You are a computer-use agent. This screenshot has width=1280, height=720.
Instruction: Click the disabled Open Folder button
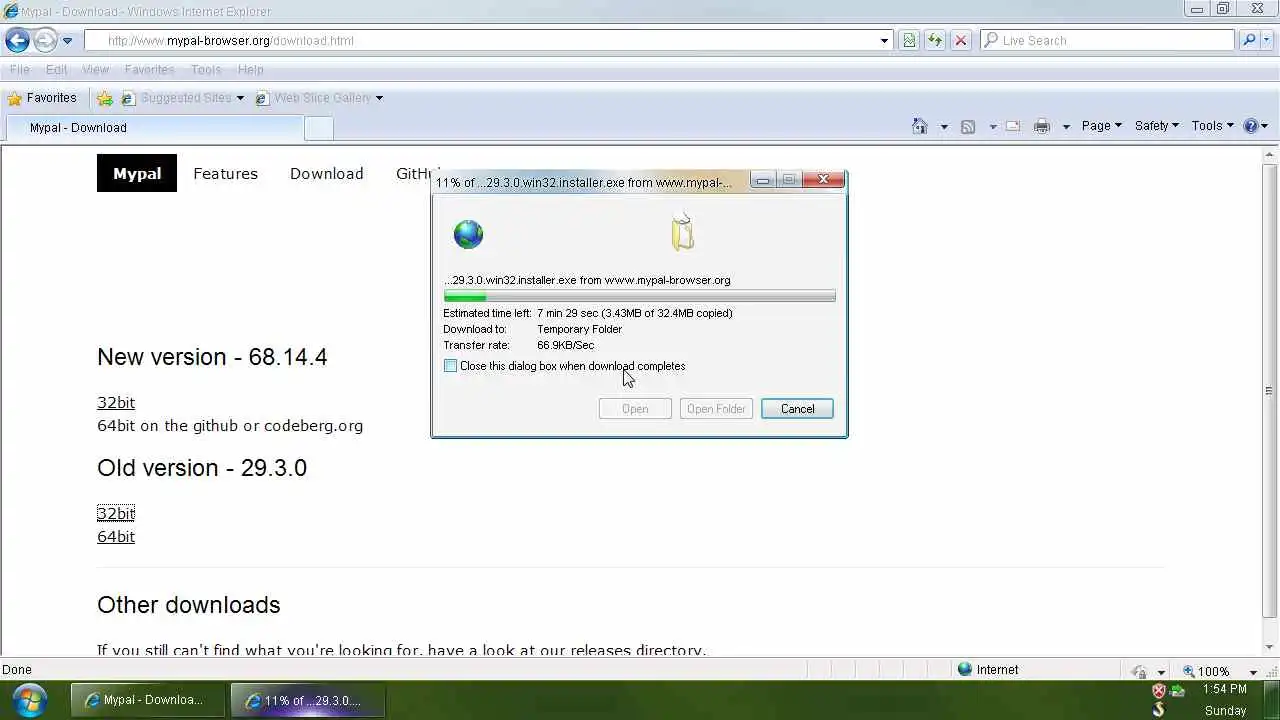tap(716, 409)
